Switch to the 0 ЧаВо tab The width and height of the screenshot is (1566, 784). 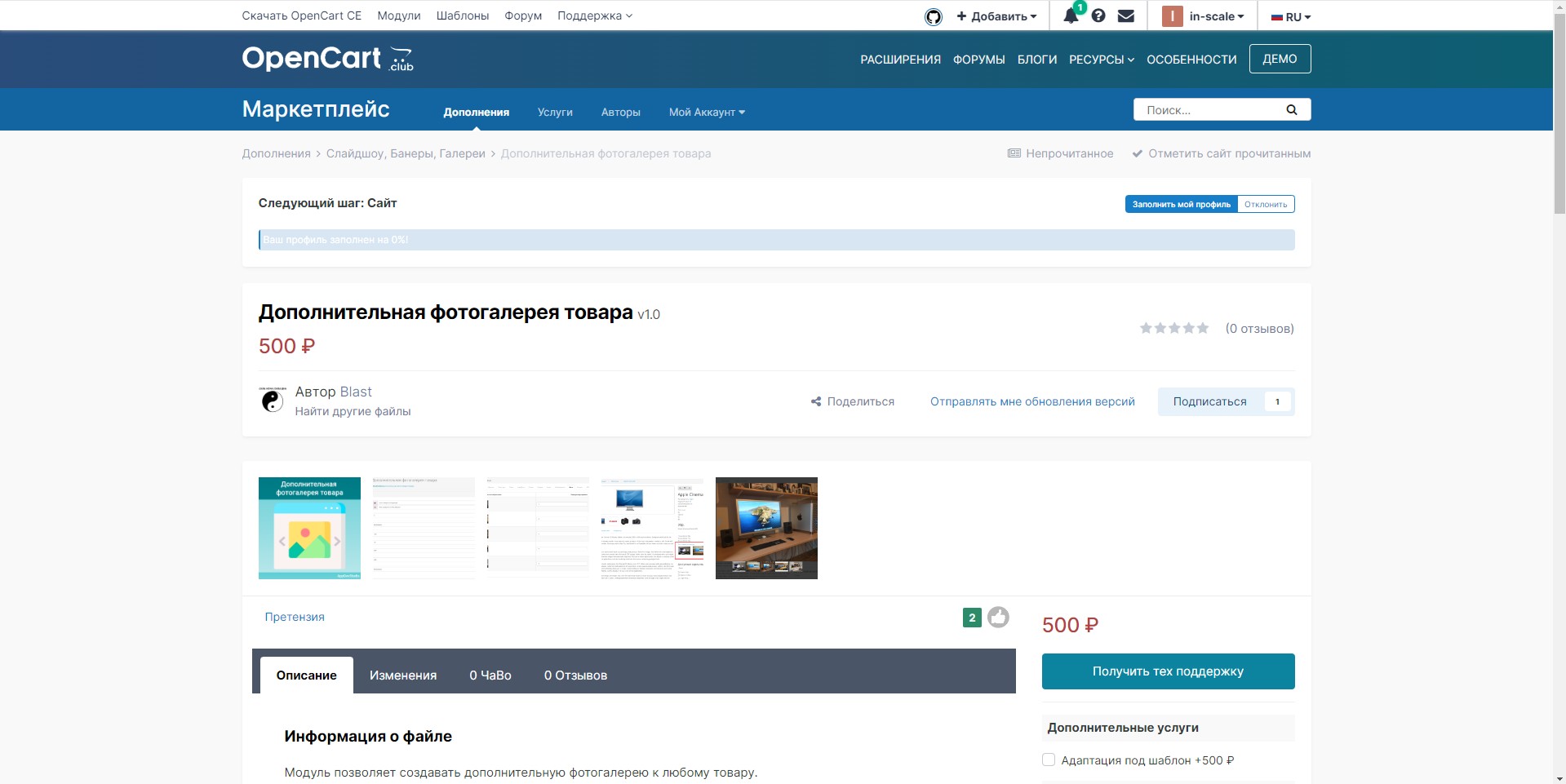[490, 675]
